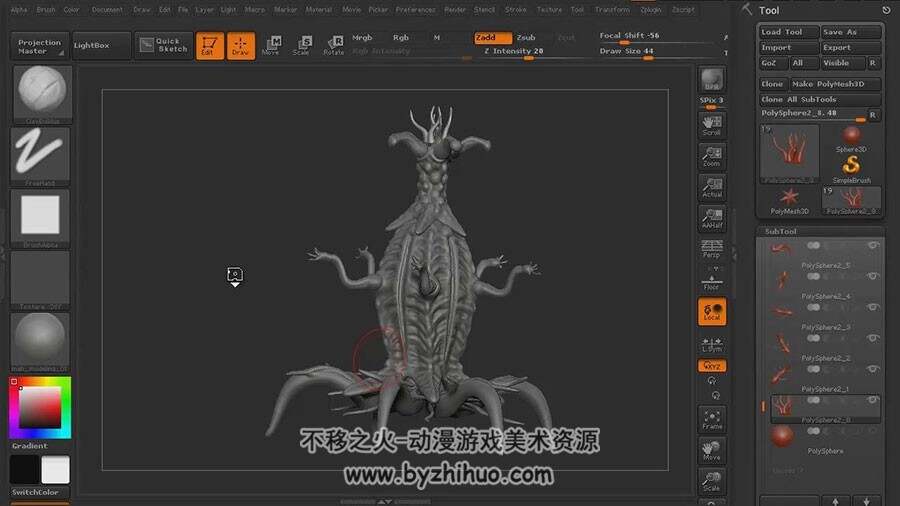Open the Brush menu
Image resolution: width=900 pixels, height=506 pixels.
pyautogui.click(x=46, y=9)
